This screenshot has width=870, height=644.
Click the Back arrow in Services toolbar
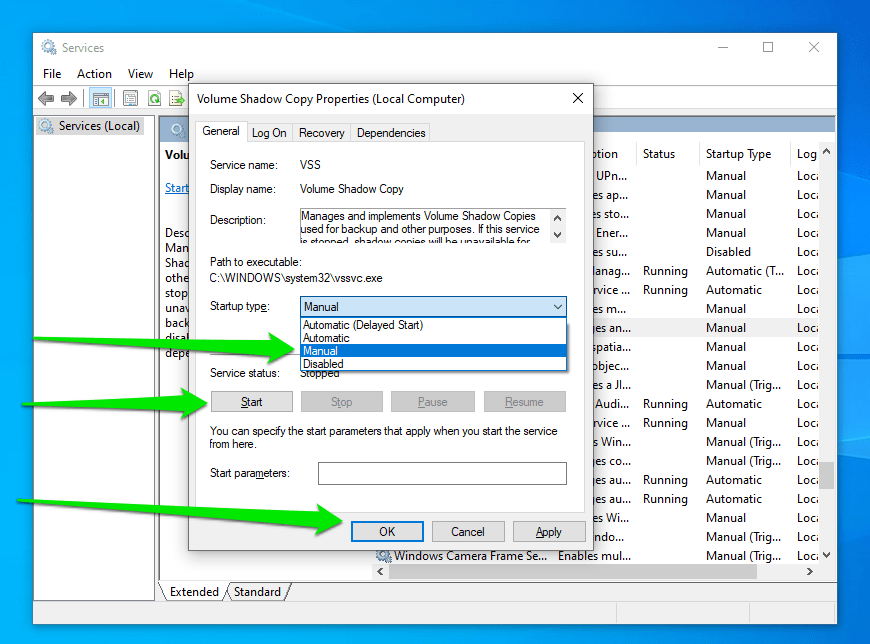point(46,98)
